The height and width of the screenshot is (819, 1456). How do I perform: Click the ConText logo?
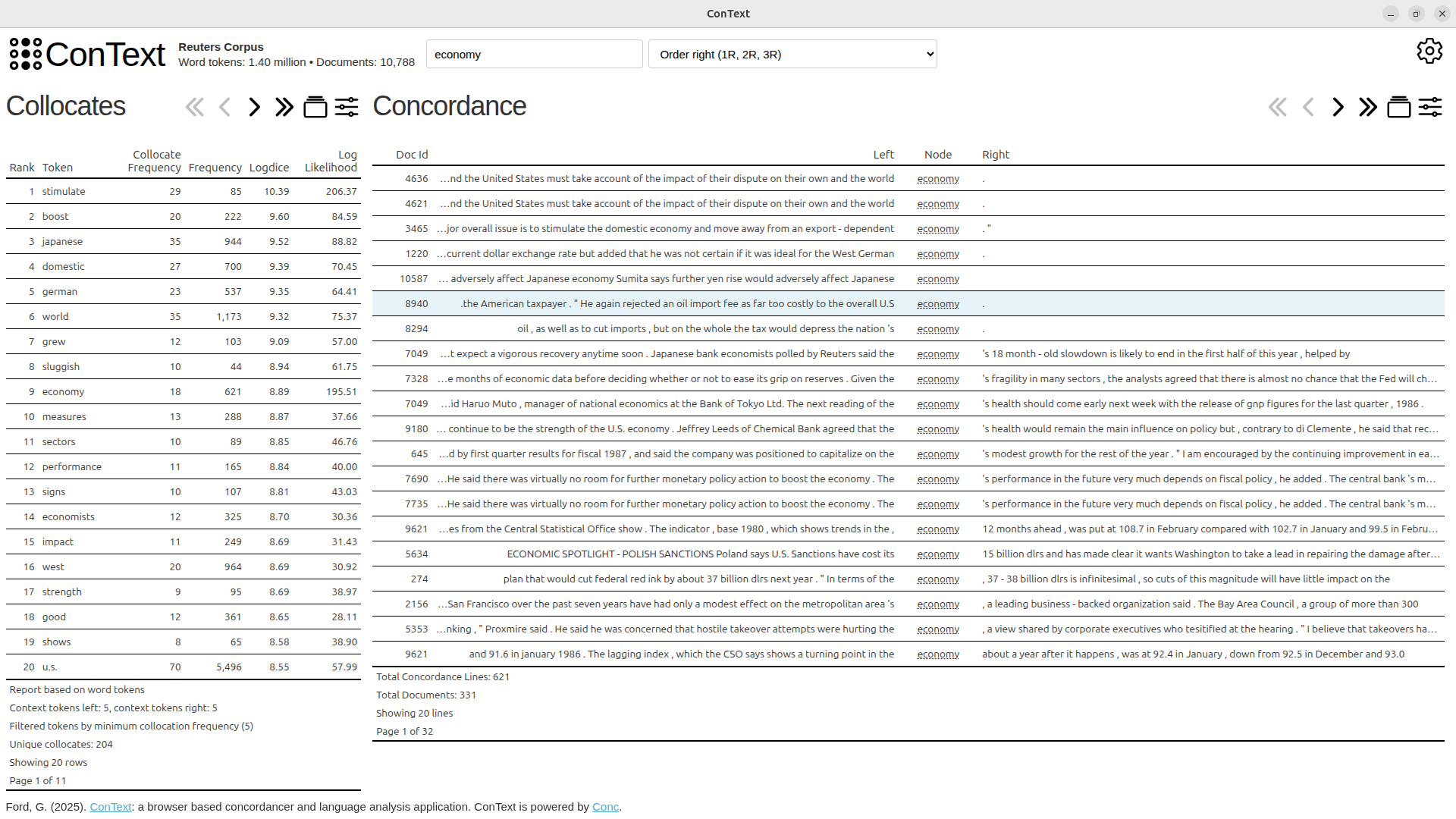point(86,54)
